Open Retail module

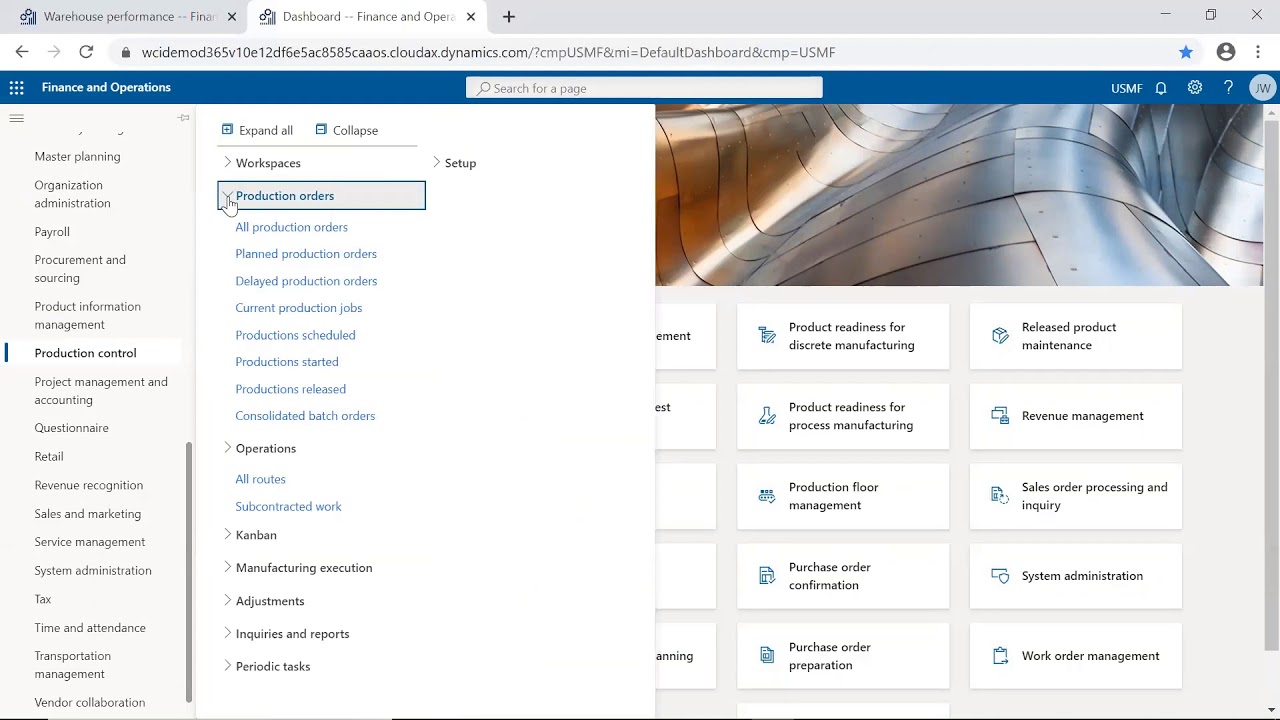[48, 456]
